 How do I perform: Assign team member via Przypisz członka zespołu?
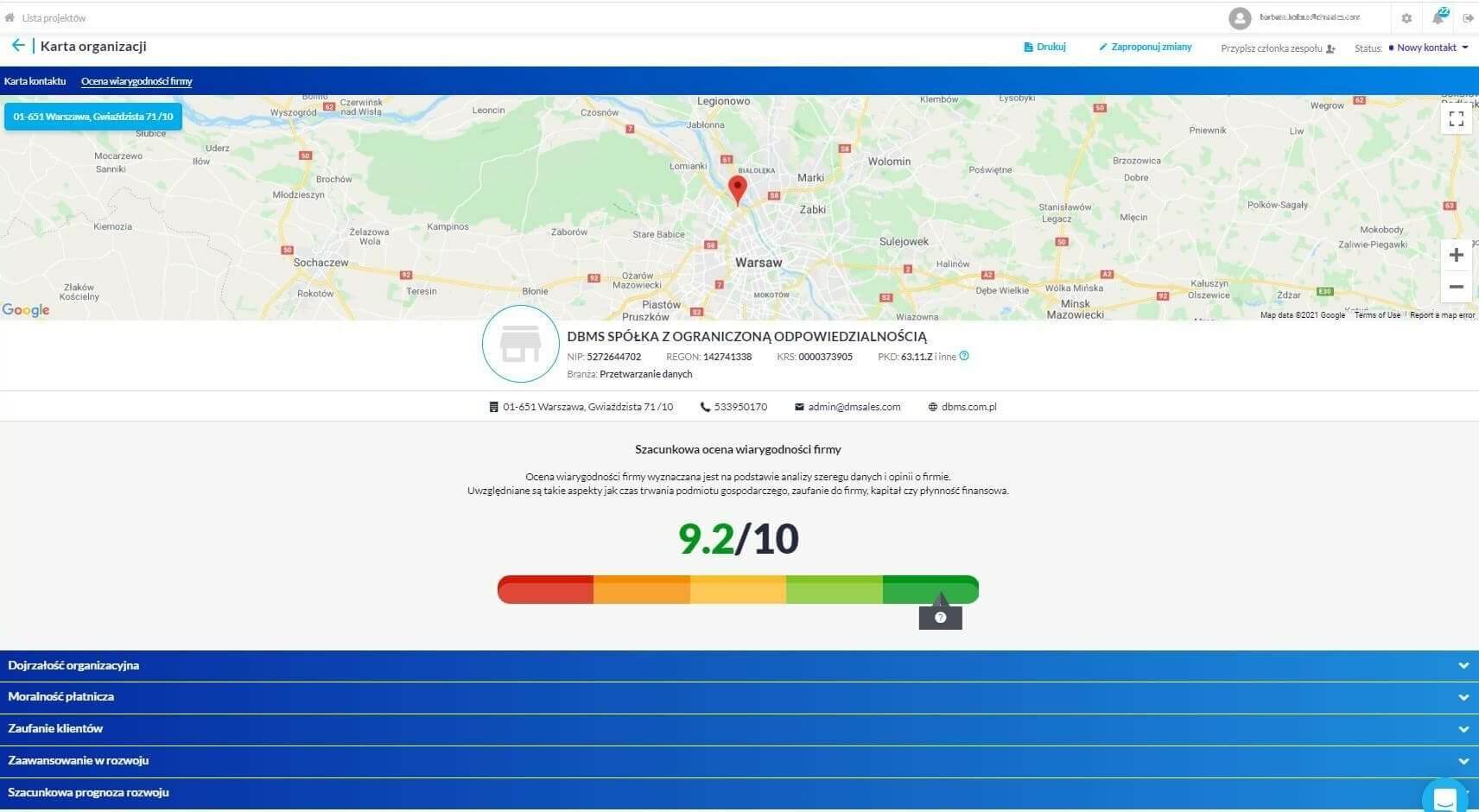[x=1278, y=48]
